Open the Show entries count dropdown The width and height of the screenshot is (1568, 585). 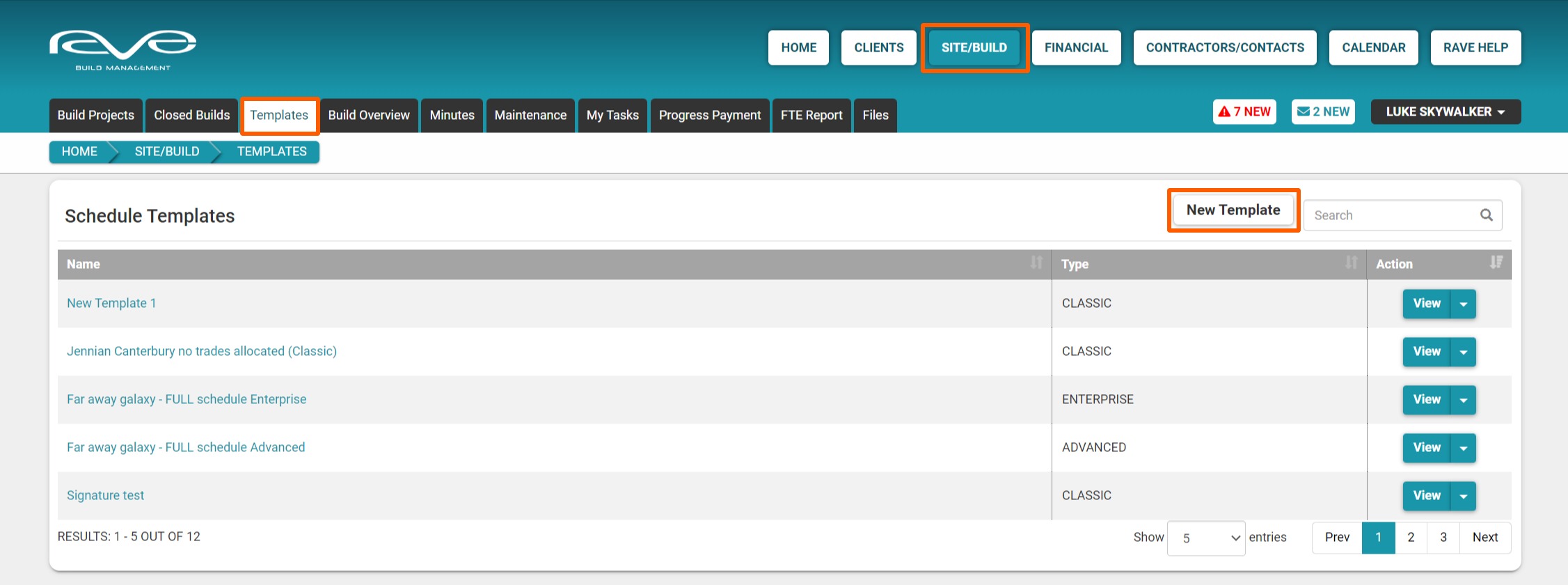pyautogui.click(x=1206, y=538)
